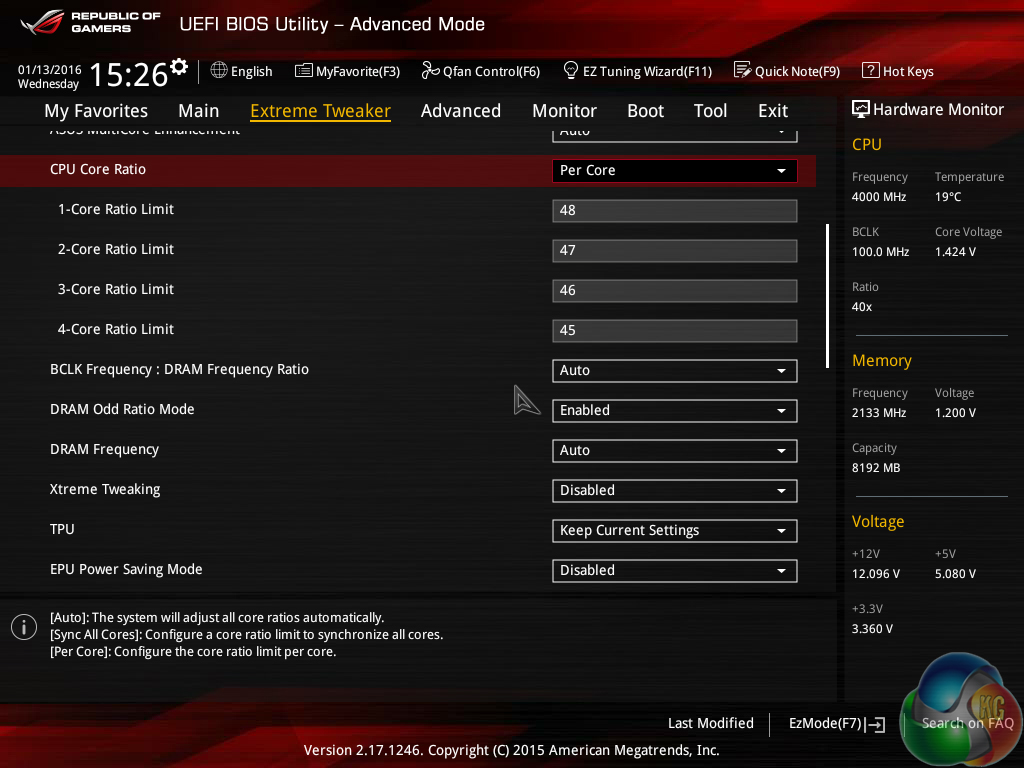Open the Boot tab

point(645,111)
